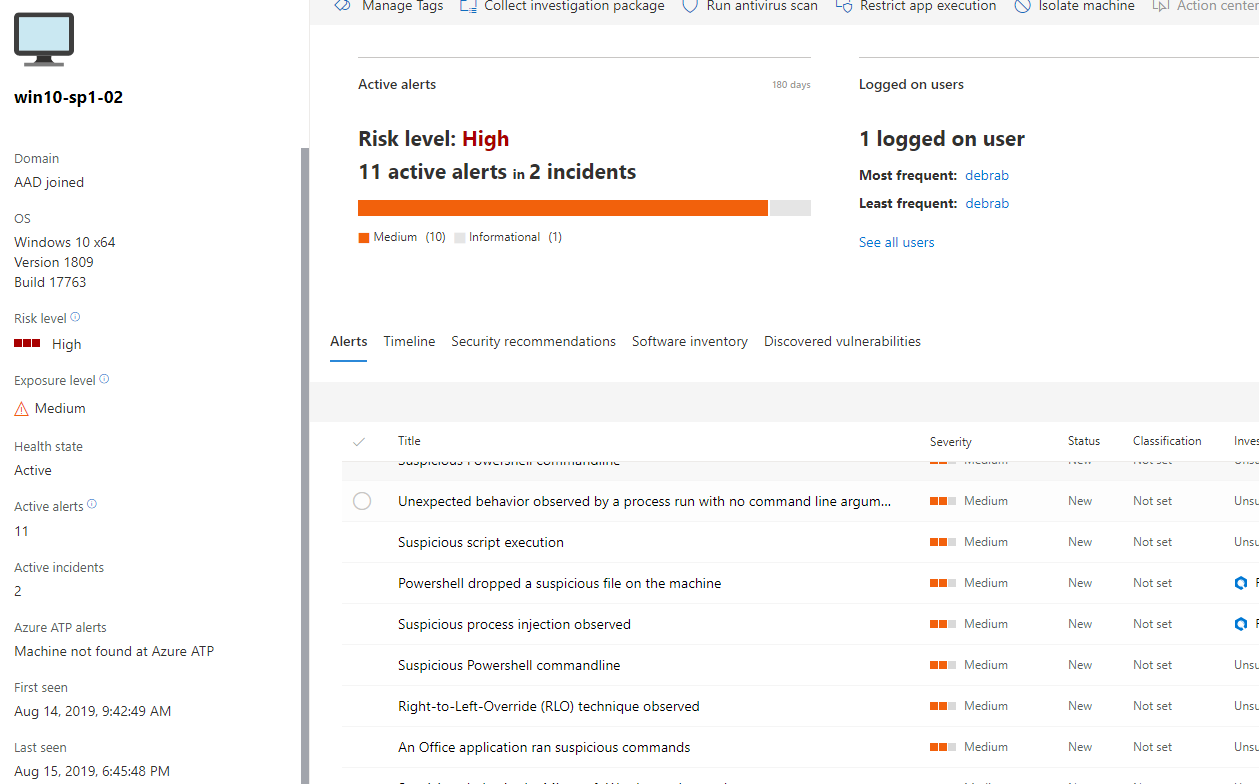This screenshot has height=784, width=1259.
Task: Click the Isolate machine icon
Action: tap(1022, 6)
